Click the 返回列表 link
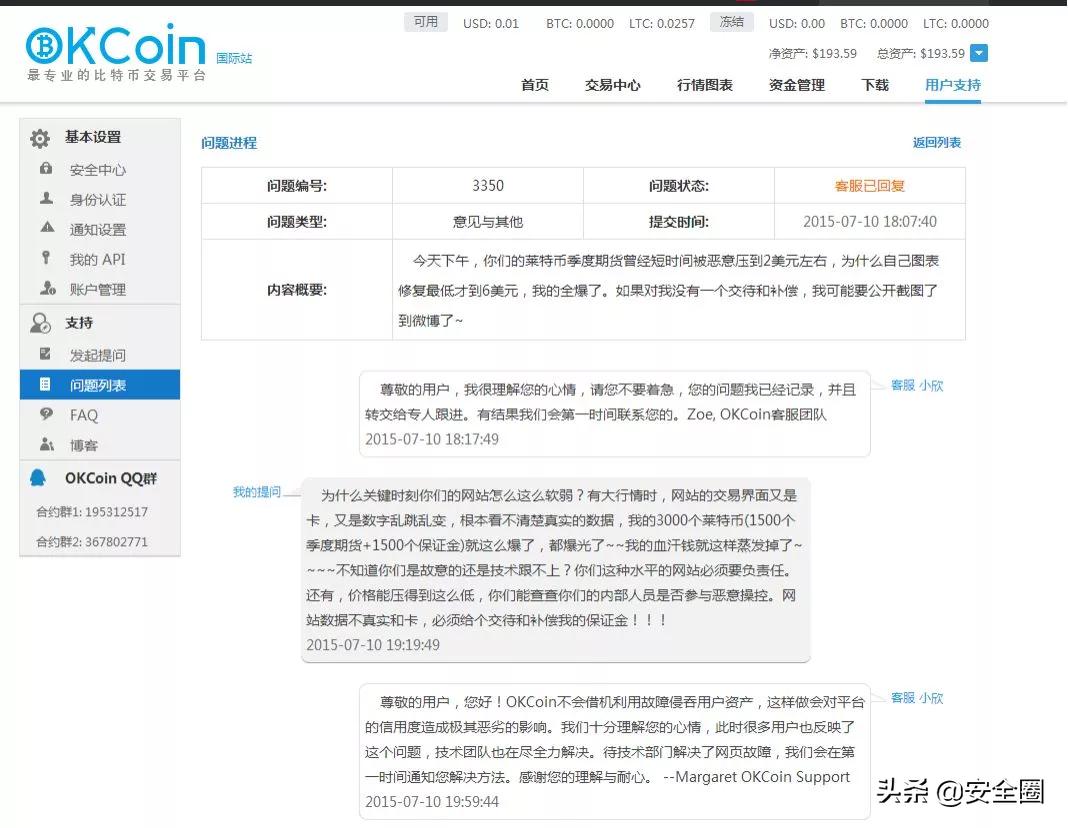Image resolution: width=1068 pixels, height=828 pixels. (935, 143)
